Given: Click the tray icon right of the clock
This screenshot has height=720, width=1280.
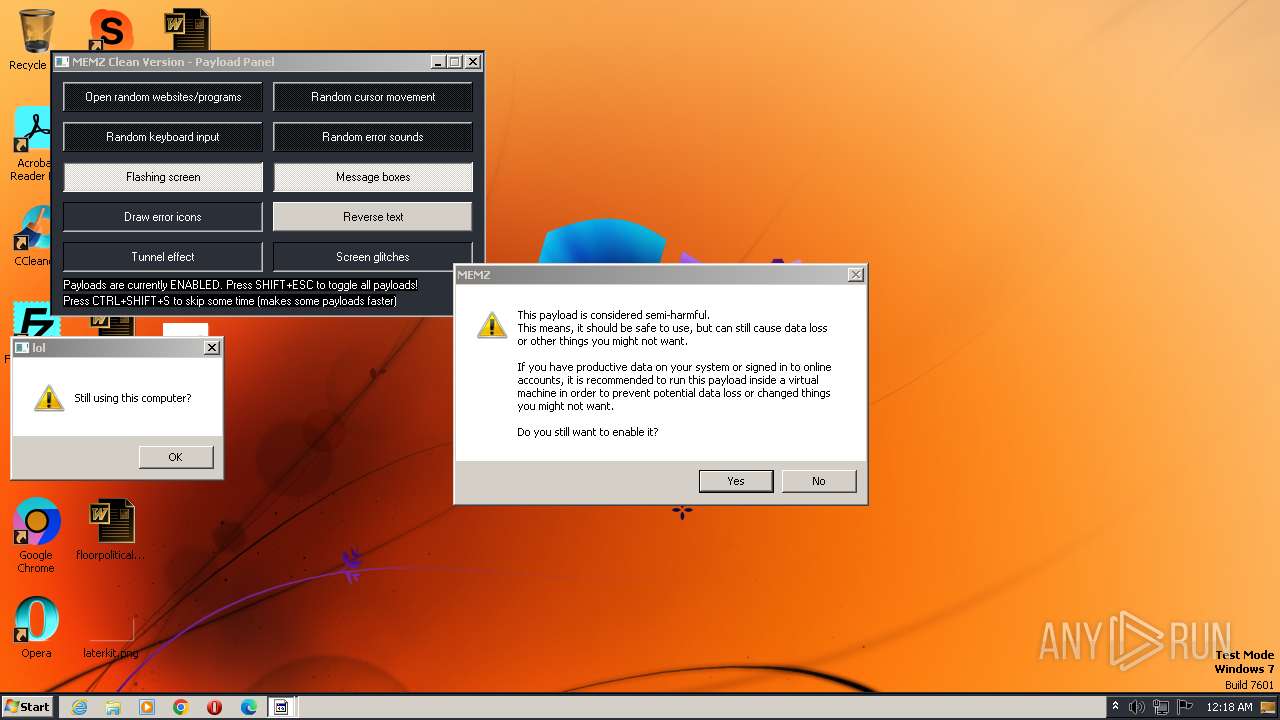Looking at the screenshot, I should coord(1268,707).
